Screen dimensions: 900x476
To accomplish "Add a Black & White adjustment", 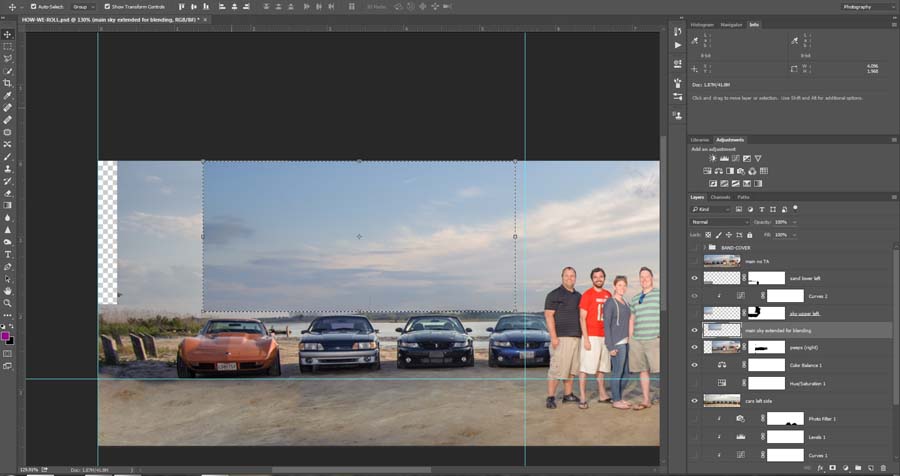I will point(730,171).
